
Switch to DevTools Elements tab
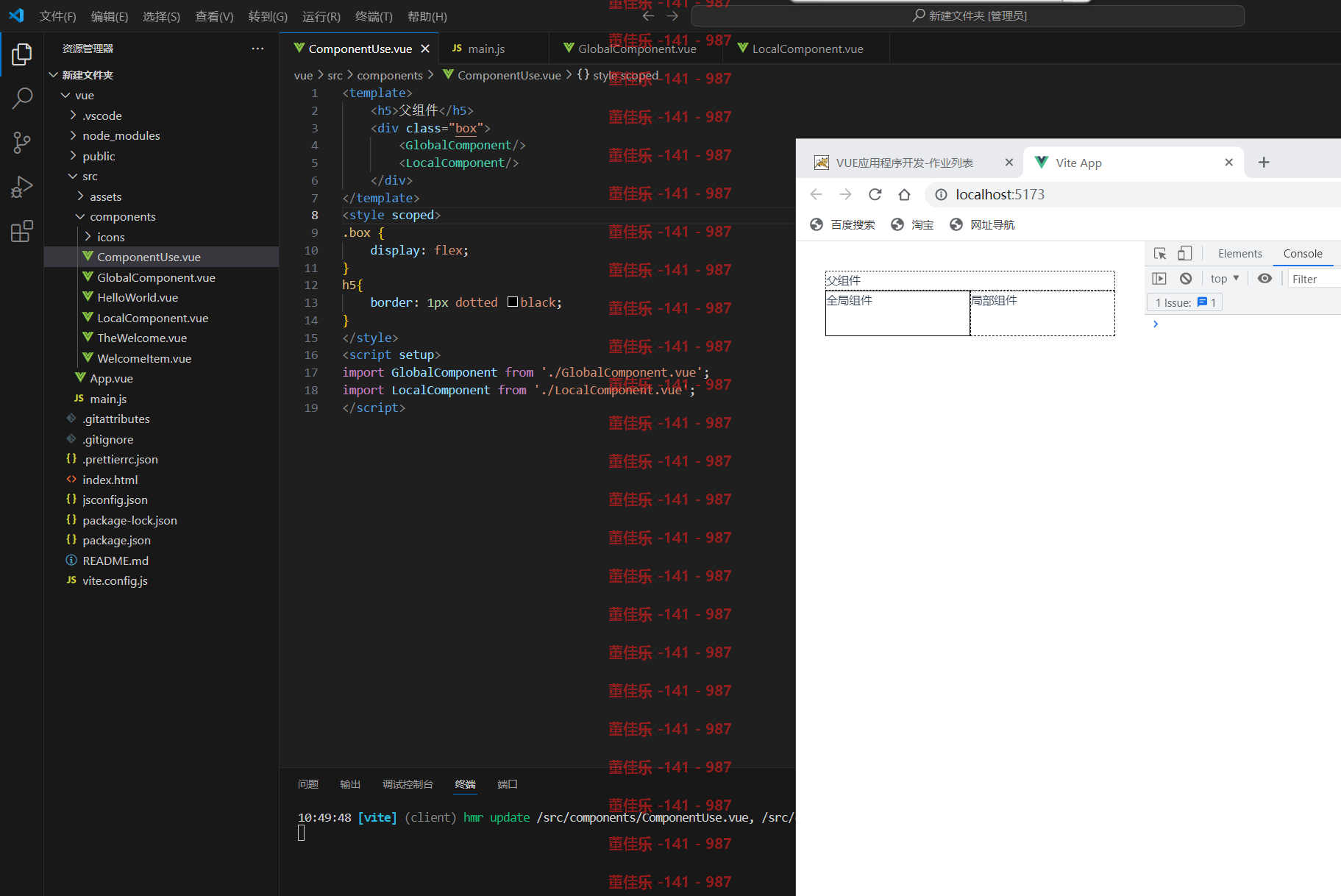click(x=1239, y=254)
